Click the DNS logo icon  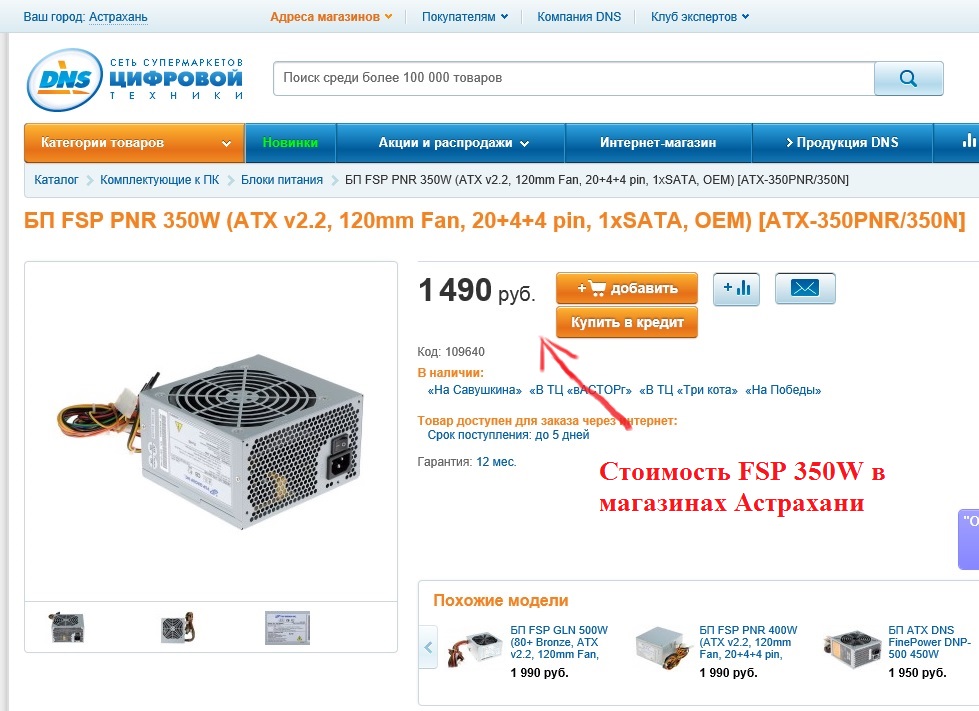click(x=64, y=79)
